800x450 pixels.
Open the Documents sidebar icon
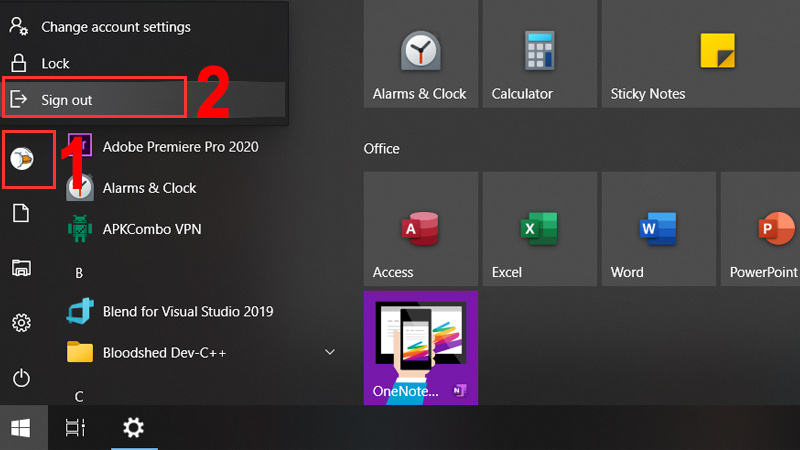[21, 213]
